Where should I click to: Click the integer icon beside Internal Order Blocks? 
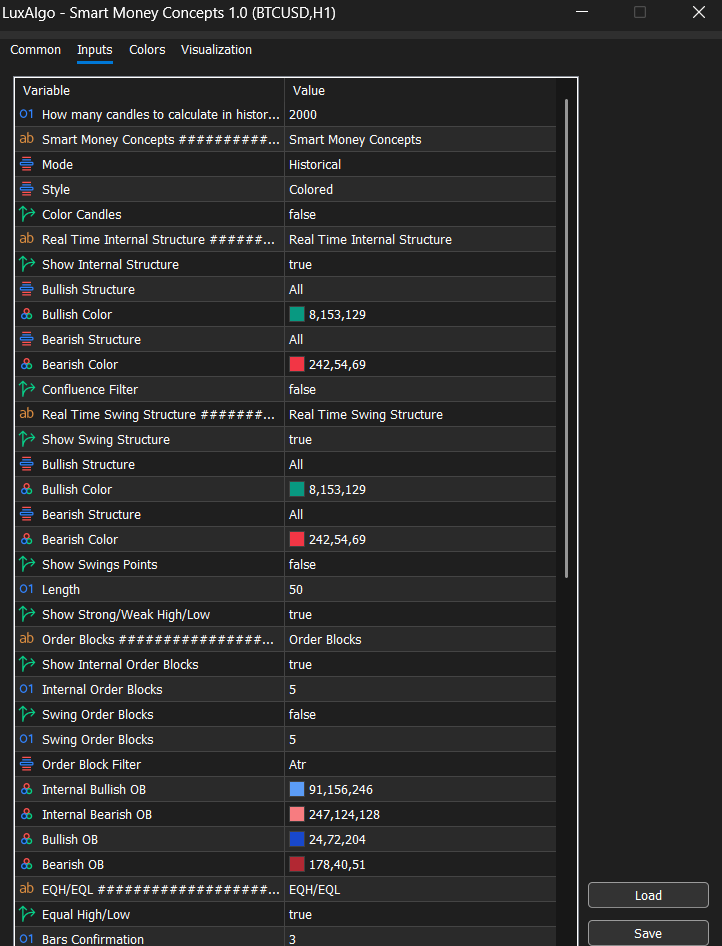click(27, 689)
